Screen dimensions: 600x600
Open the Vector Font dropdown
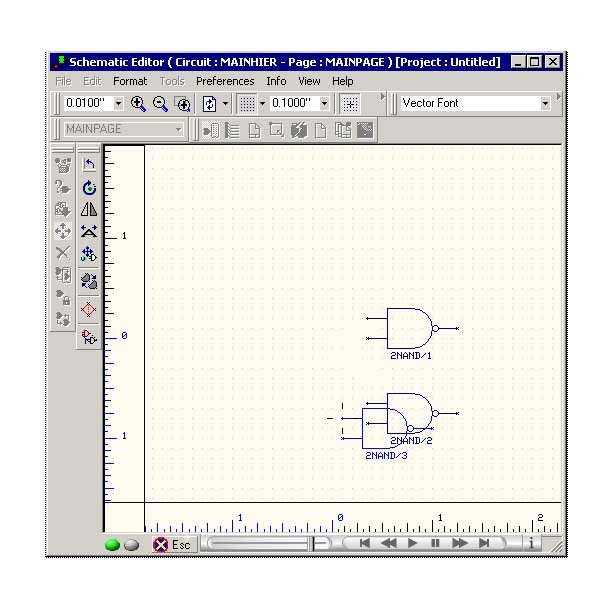pyautogui.click(x=545, y=103)
